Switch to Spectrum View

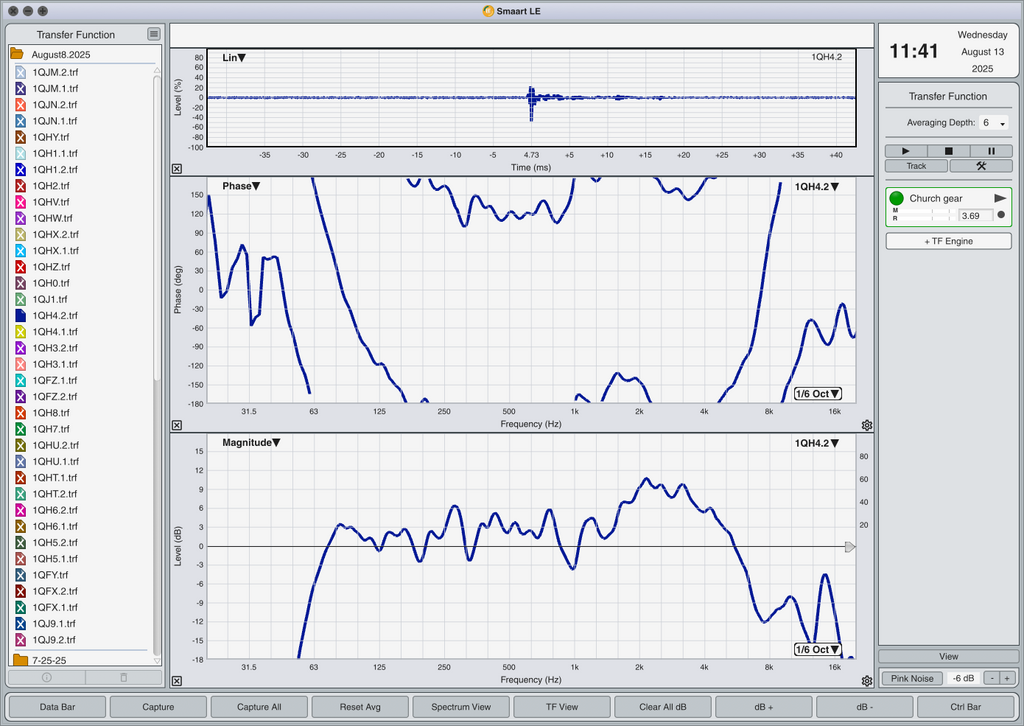pyautogui.click(x=461, y=706)
